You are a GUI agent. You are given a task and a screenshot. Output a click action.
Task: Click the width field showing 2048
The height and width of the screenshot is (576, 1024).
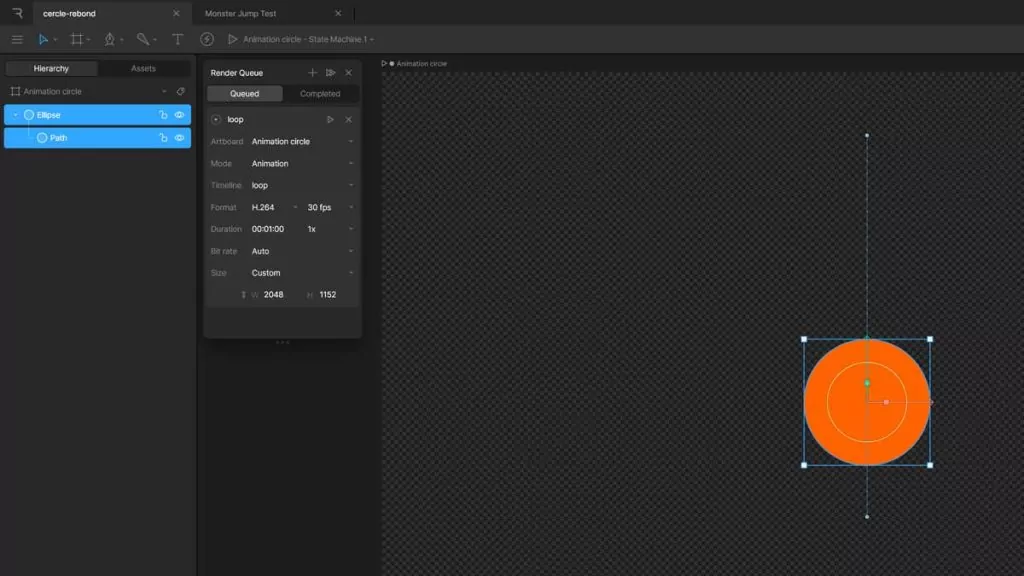coord(273,295)
